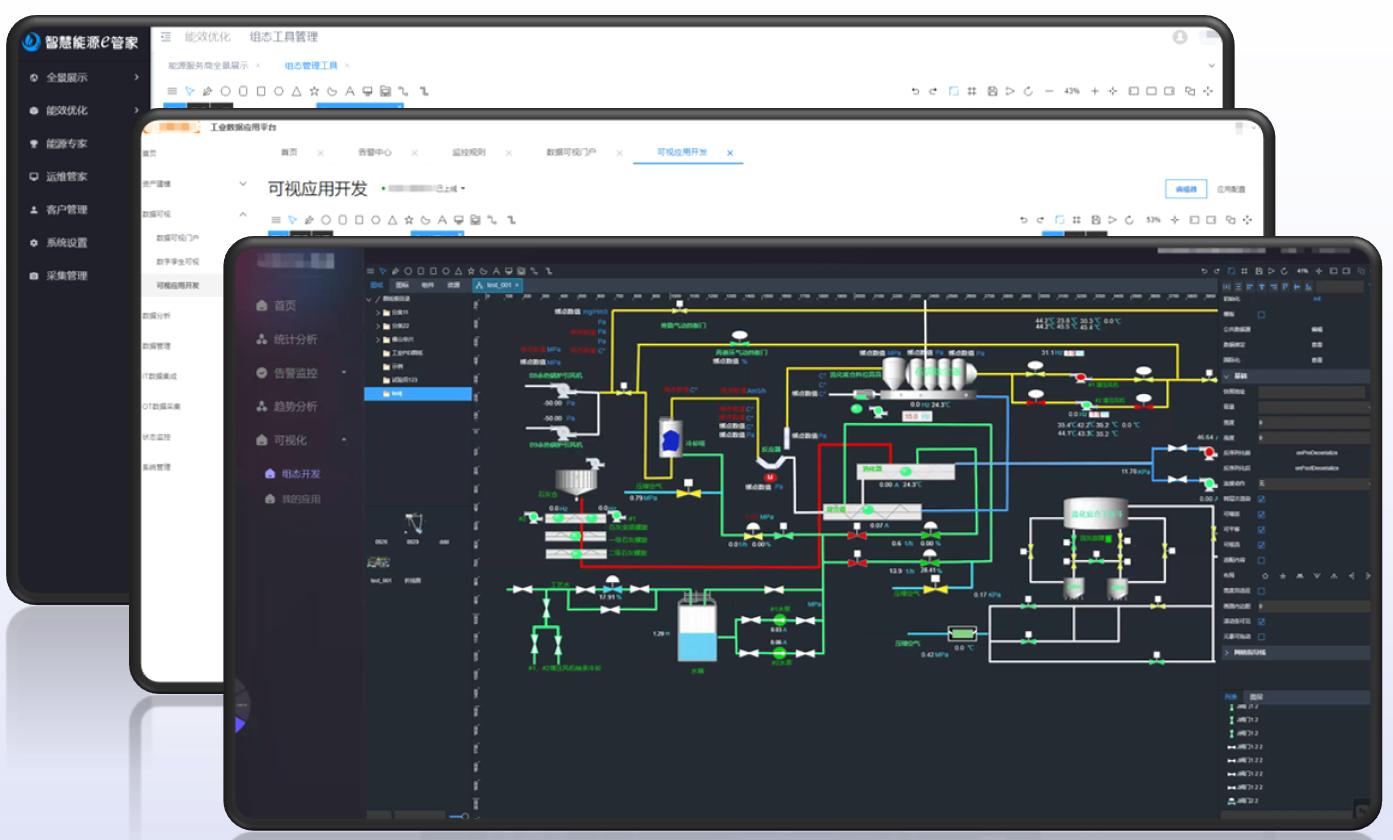Enable the 元素可拖动 checkbox
Viewport: 1393px width, 840px height.
pyautogui.click(x=1262, y=636)
